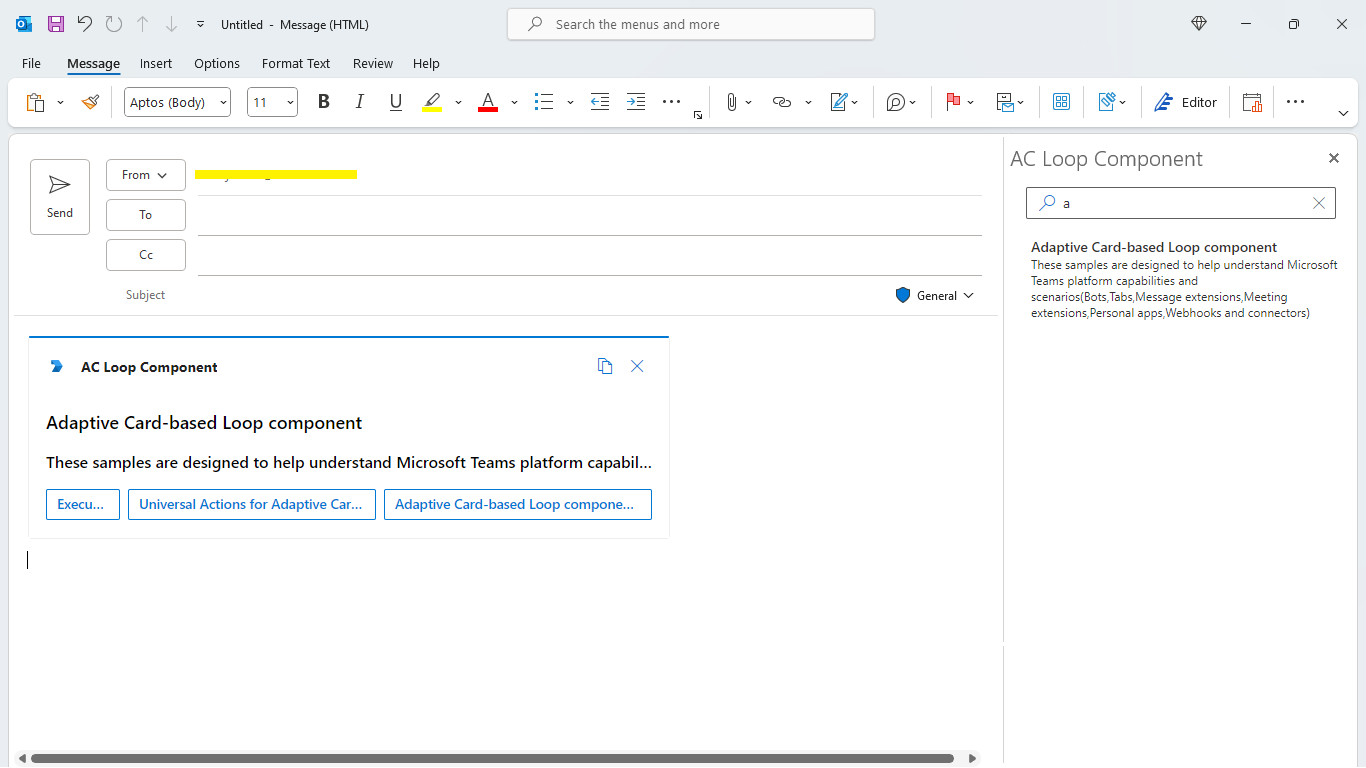Viewport: 1366px width, 768px height.
Task: Switch to the Options tab
Action: (217, 63)
